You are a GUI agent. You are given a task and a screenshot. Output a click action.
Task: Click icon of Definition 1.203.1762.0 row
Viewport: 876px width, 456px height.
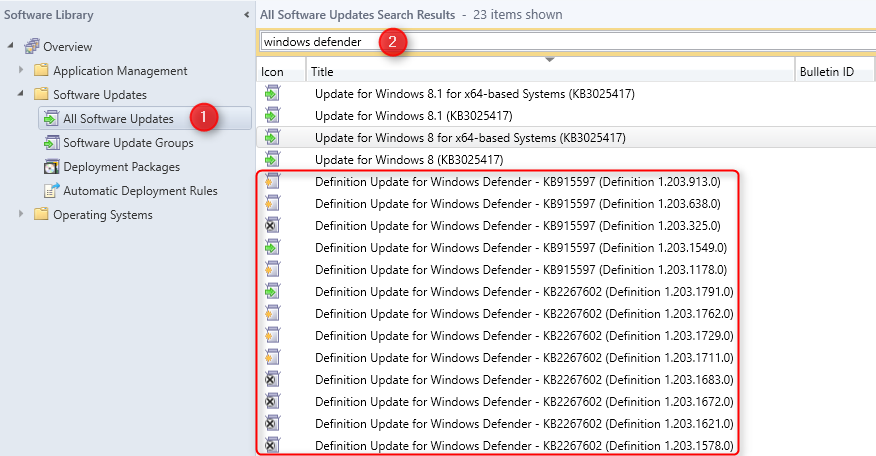(272, 314)
